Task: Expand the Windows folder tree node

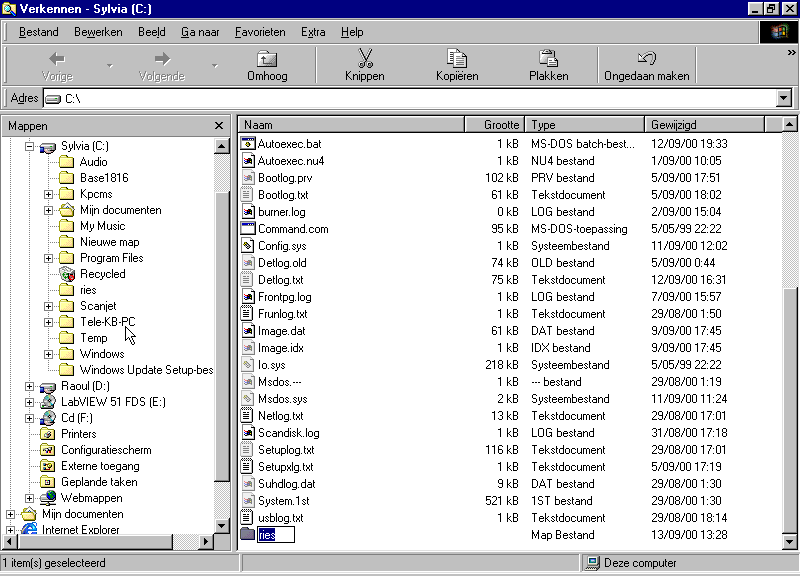Action: coord(48,354)
